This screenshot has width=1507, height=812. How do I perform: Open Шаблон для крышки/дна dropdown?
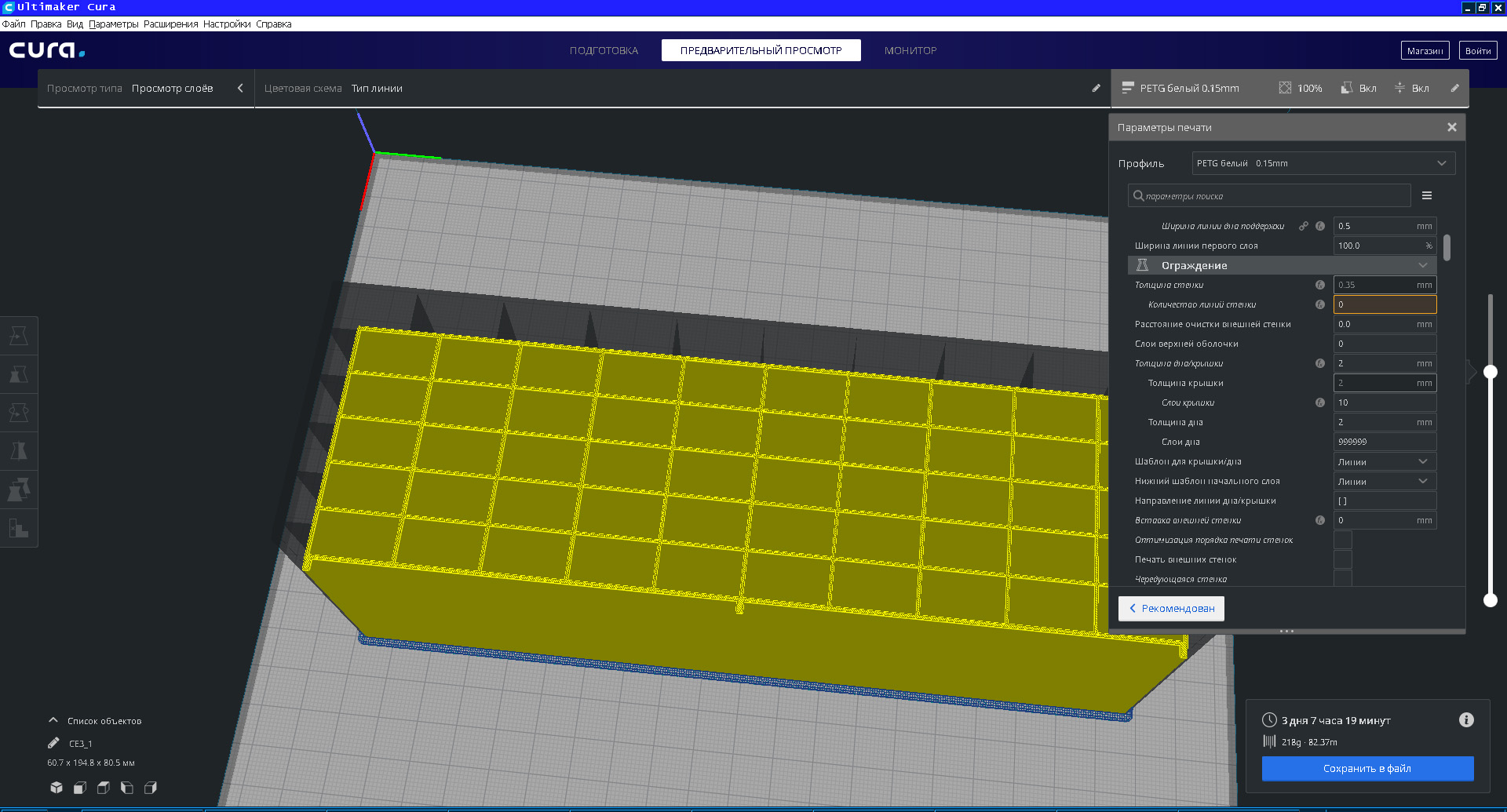(1385, 461)
